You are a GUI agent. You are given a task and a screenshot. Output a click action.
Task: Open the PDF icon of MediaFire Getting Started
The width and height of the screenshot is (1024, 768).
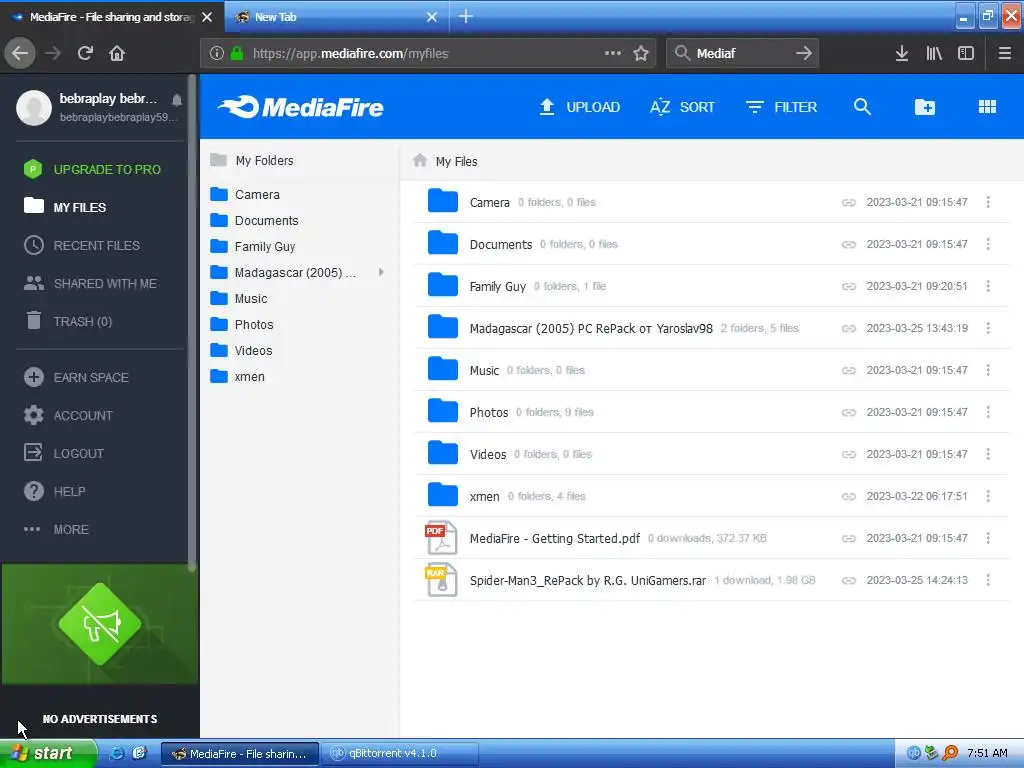tap(441, 539)
